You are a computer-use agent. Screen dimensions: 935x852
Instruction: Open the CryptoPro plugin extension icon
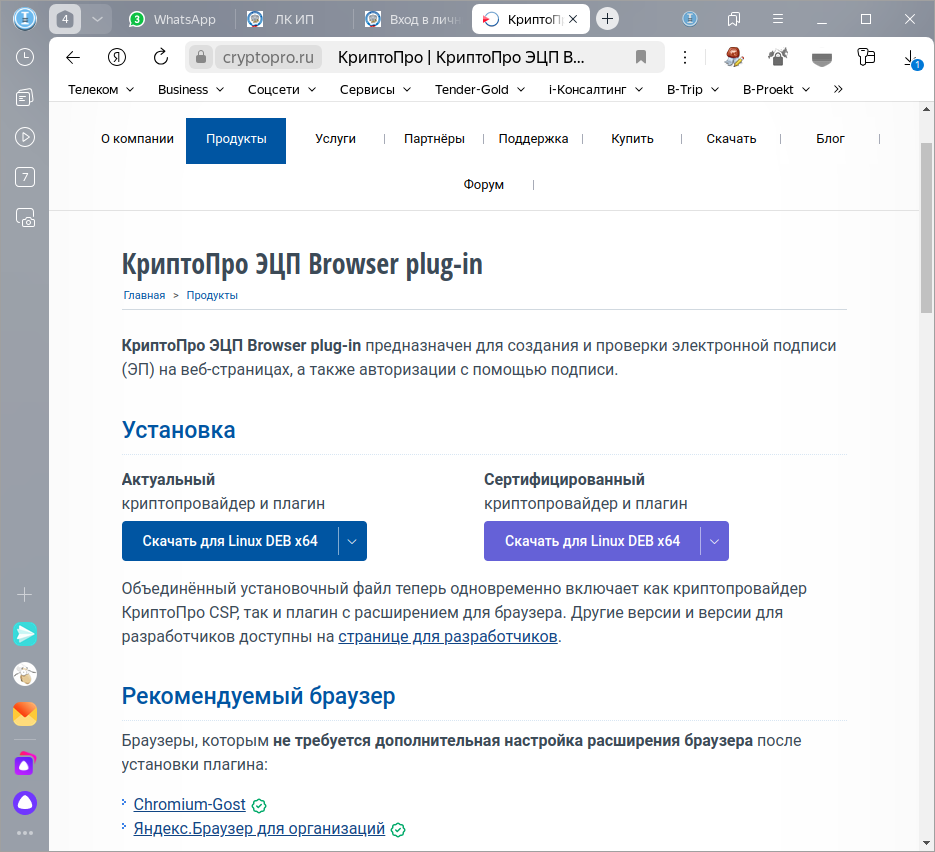click(x=778, y=57)
